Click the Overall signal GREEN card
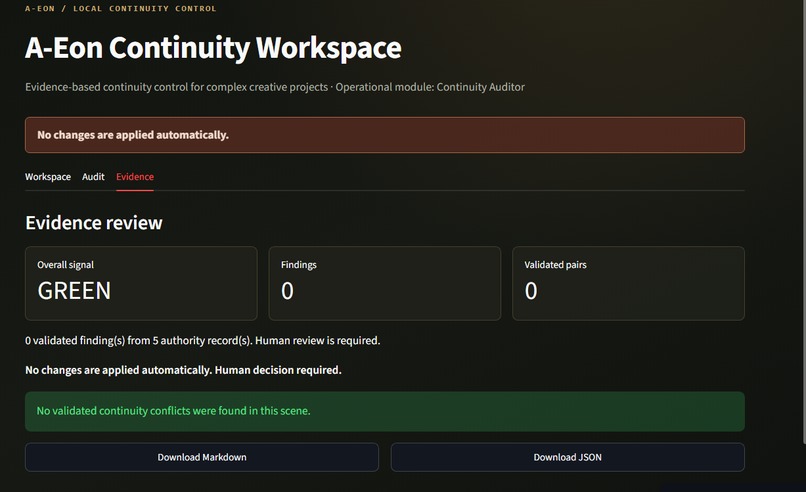The image size is (806, 492). point(141,283)
